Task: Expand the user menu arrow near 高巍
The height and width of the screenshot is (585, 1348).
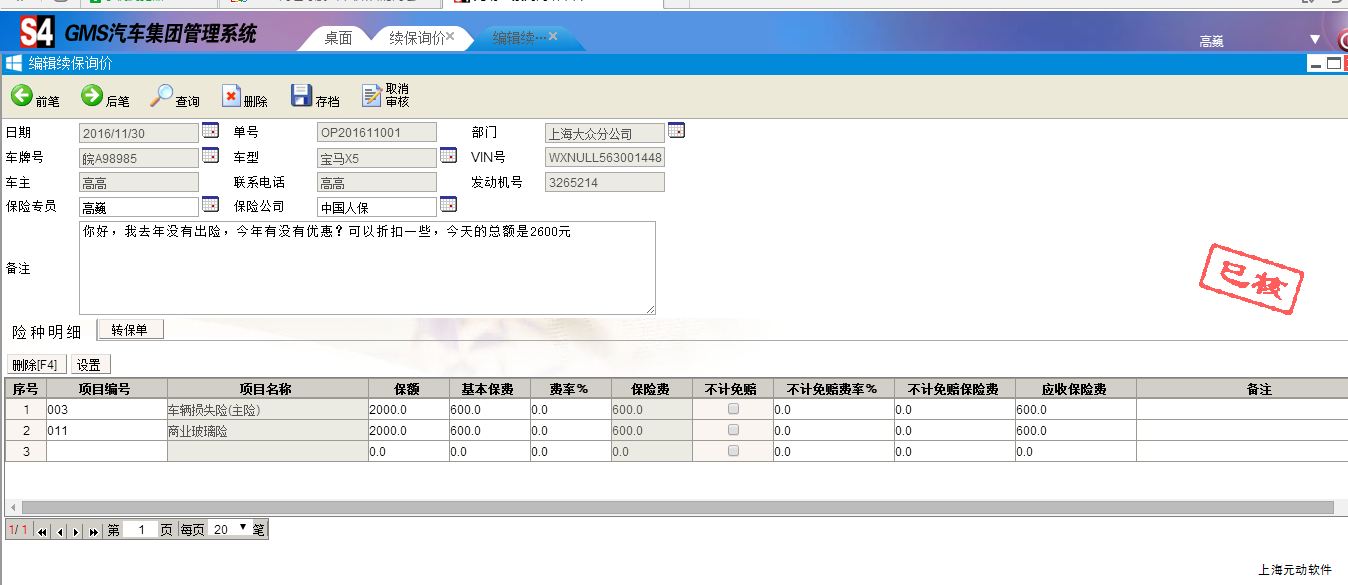Action: pos(1315,39)
